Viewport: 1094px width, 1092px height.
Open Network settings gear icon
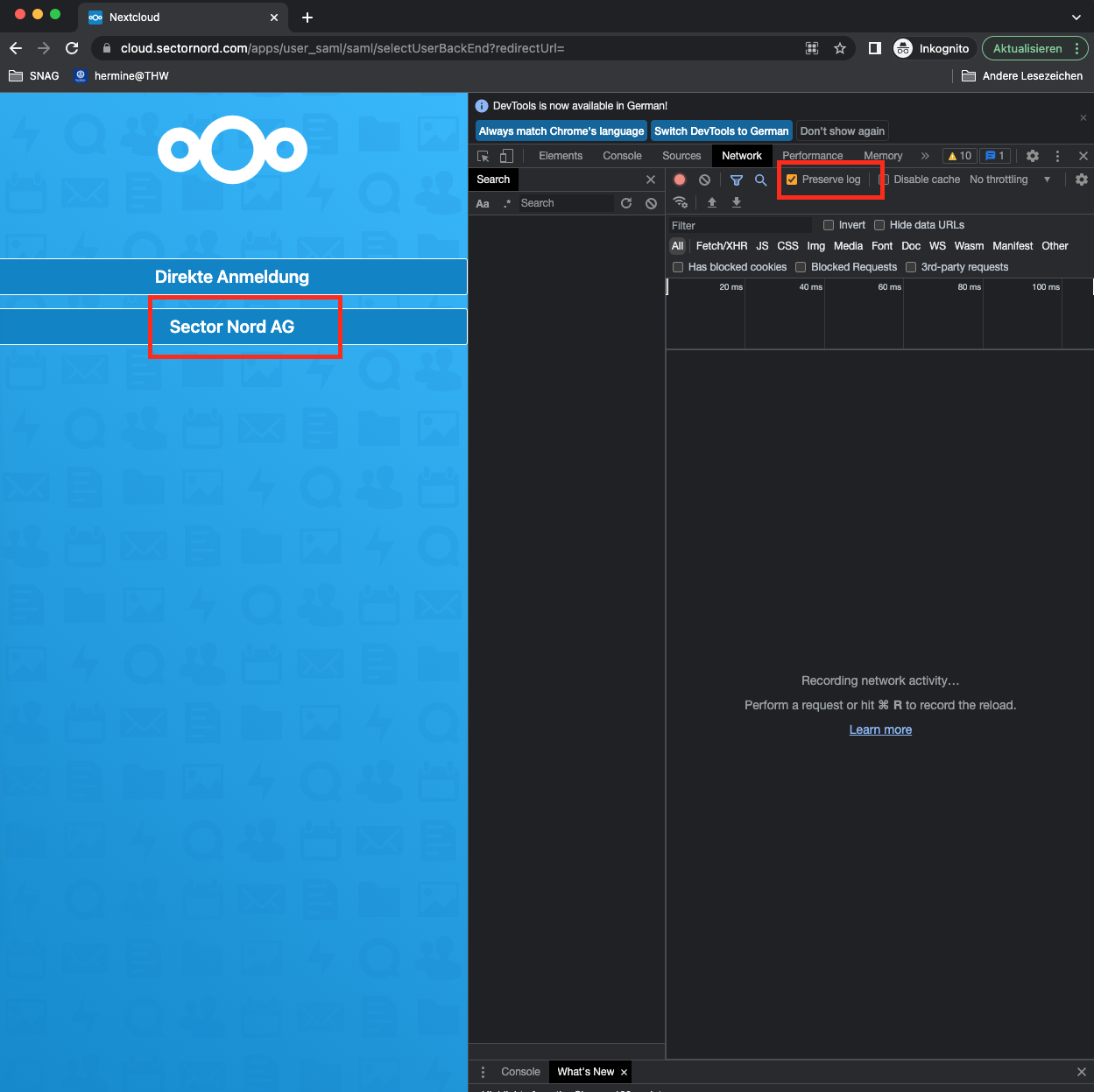point(1082,180)
